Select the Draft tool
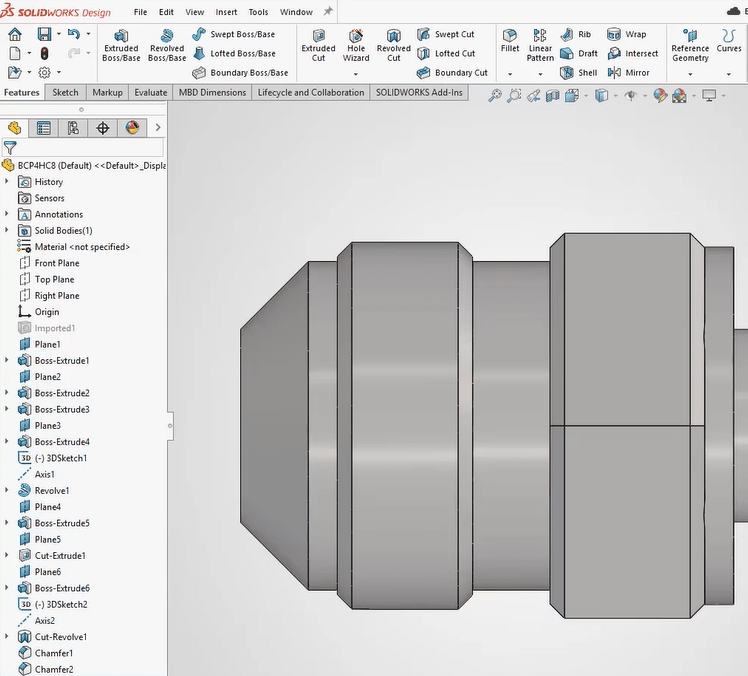Viewport: 748px width, 676px height. point(579,53)
